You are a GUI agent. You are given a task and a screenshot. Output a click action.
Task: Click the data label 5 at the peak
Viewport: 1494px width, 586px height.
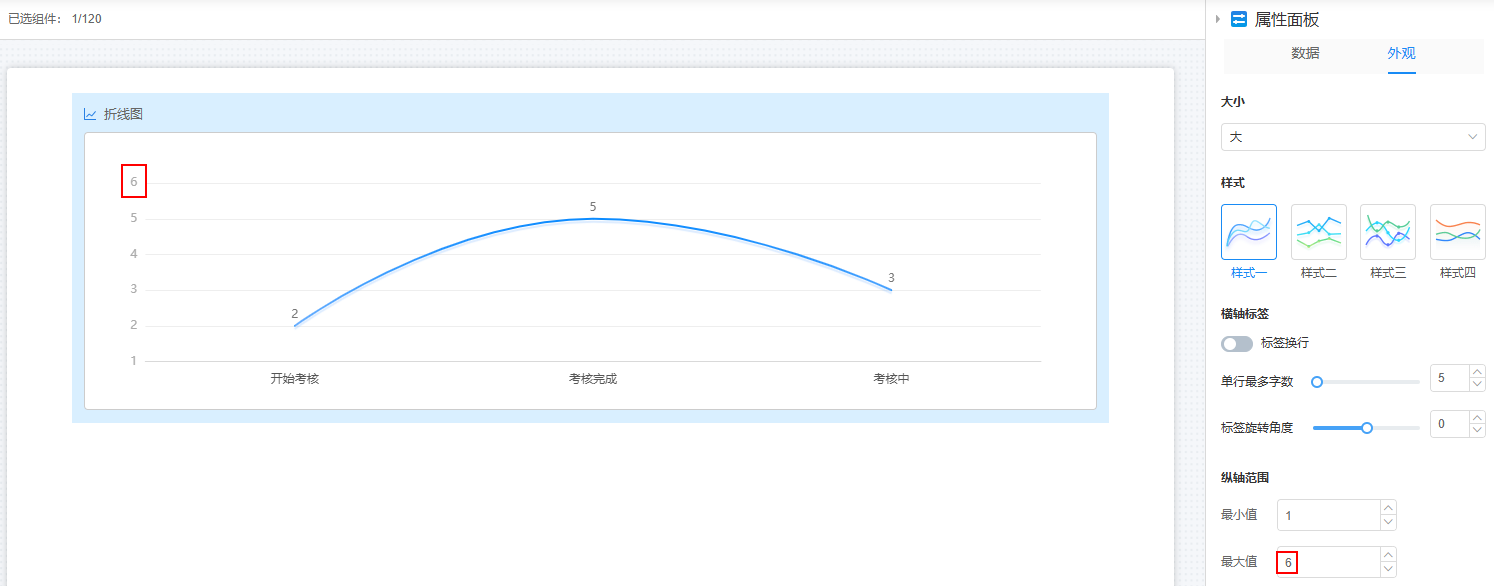(593, 206)
